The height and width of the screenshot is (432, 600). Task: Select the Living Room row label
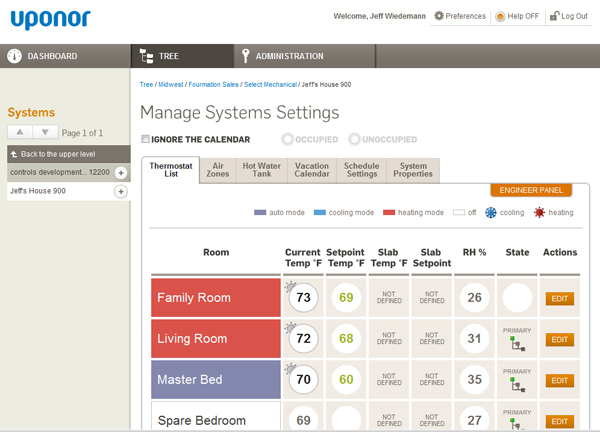click(216, 339)
